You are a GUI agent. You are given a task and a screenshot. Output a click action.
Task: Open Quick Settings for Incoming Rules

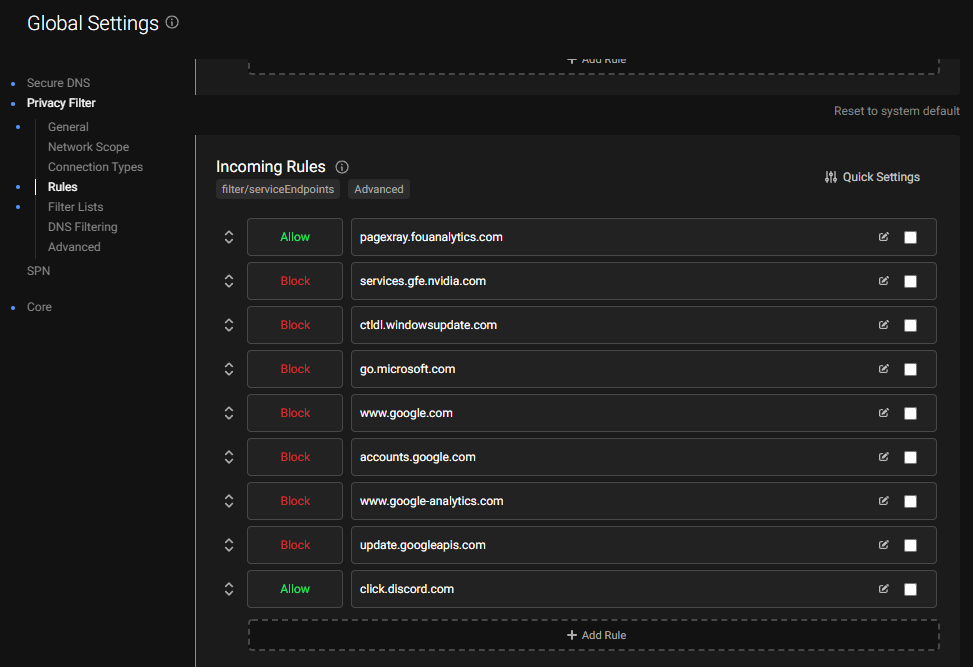[871, 177]
